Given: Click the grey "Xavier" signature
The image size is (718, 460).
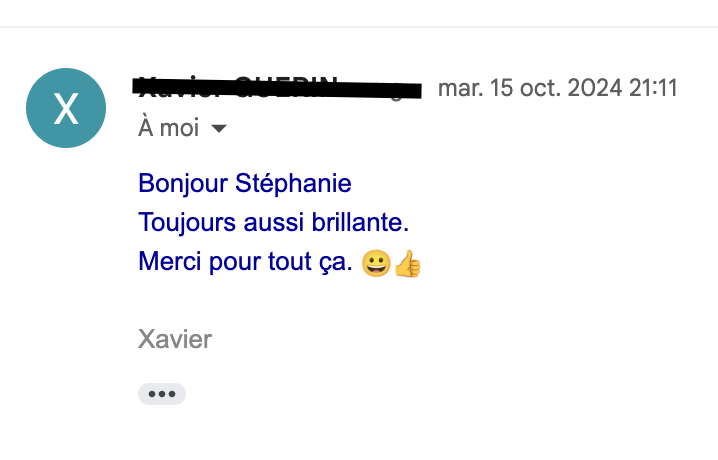Looking at the screenshot, I should [x=175, y=340].
